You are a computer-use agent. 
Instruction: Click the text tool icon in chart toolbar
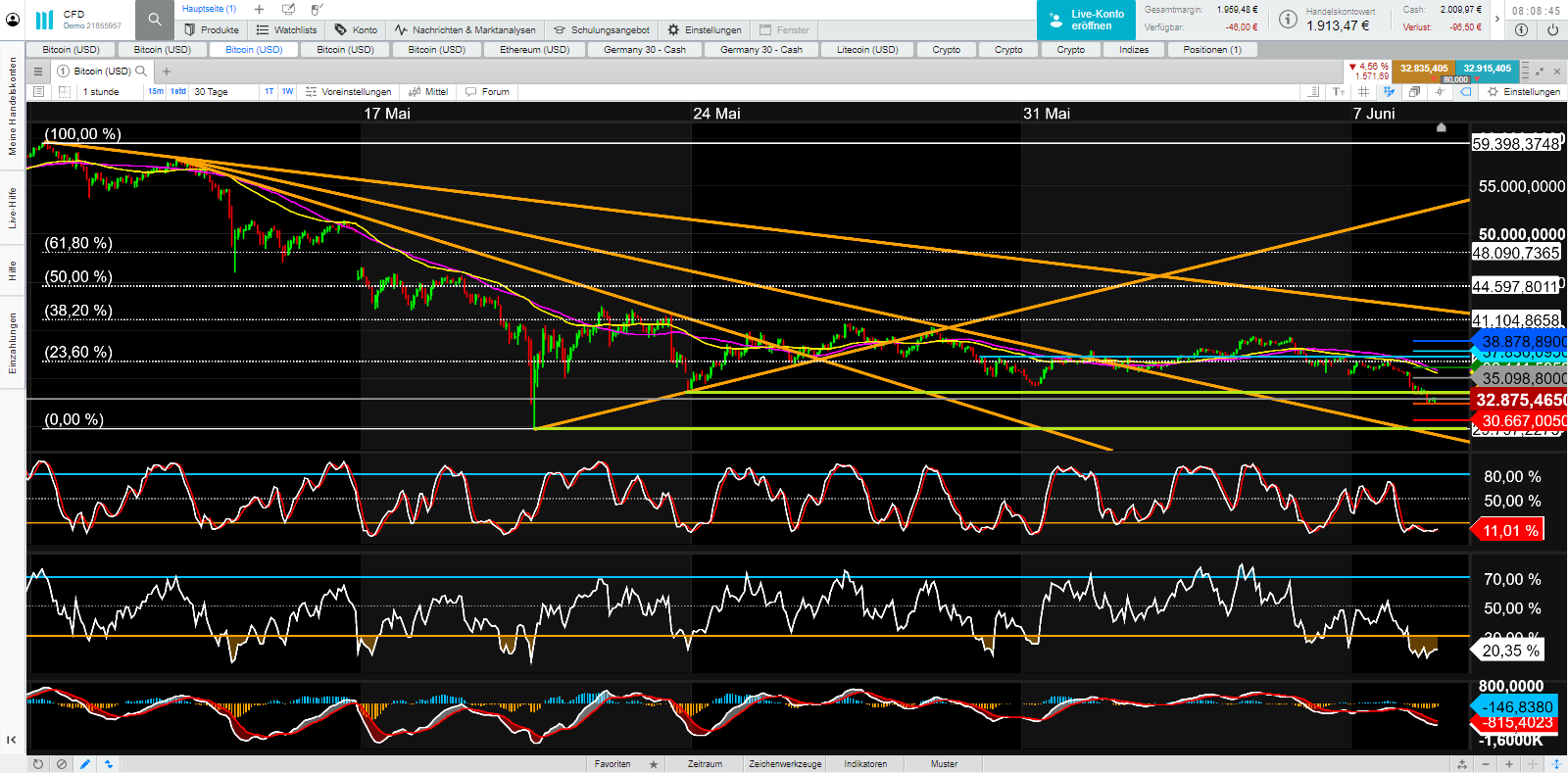click(x=1339, y=92)
